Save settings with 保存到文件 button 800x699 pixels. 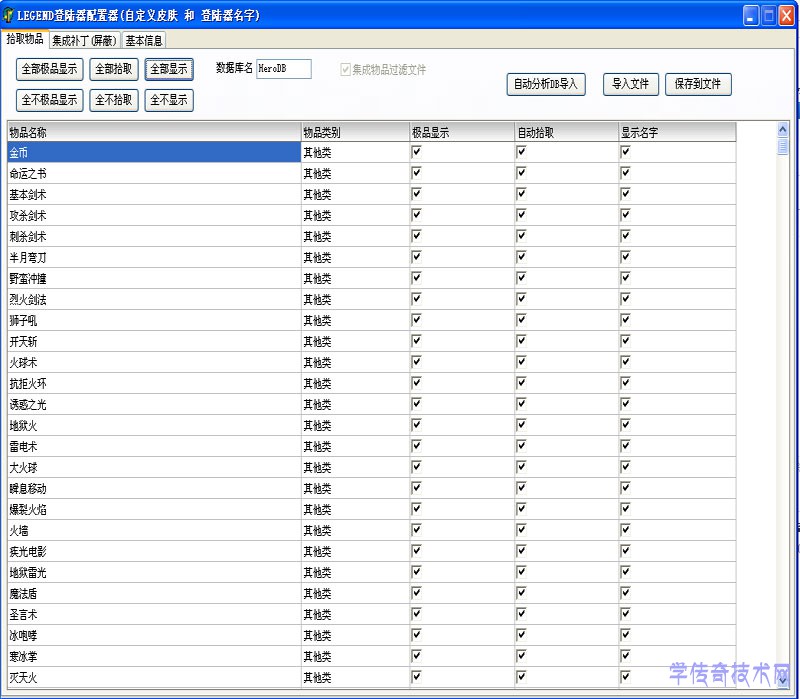[x=697, y=85]
